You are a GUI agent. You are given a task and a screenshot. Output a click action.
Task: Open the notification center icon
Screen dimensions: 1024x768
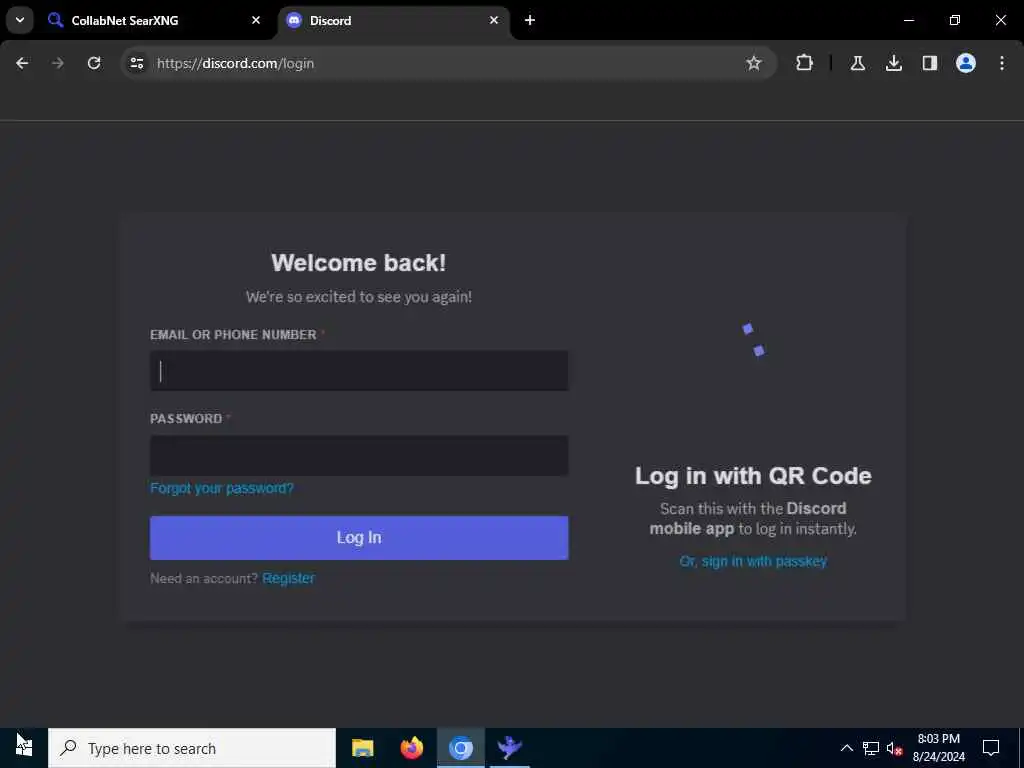991,748
